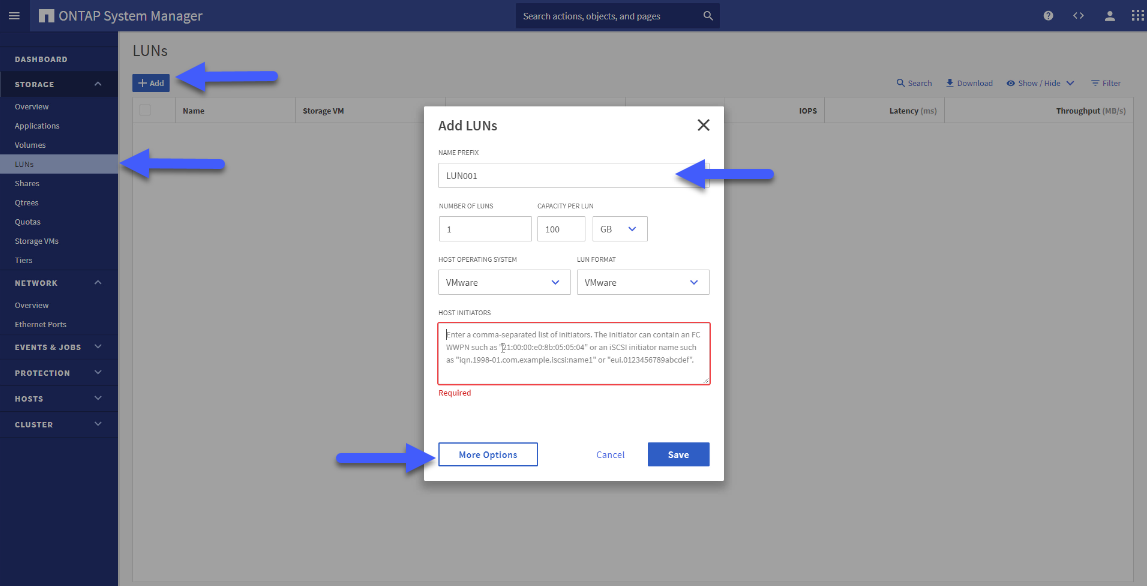Collapse the Storage section
This screenshot has height=586, width=1147.
(x=59, y=84)
